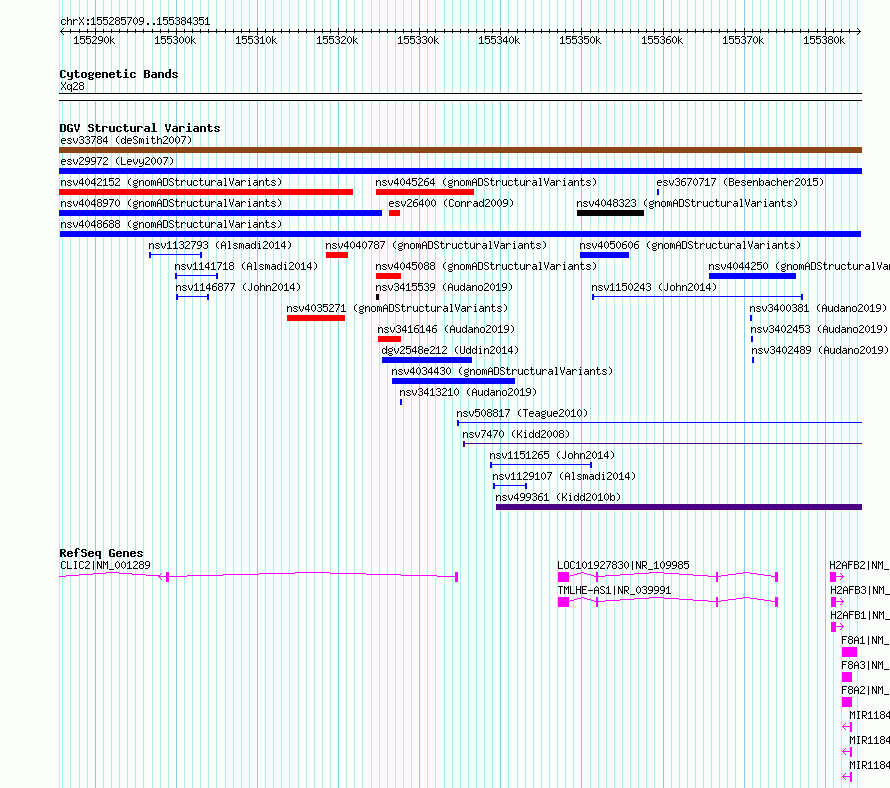Viewport: 890px width, 788px height.
Task: Select the nsv4042152 red gnomAD variant bar
Action: tap(206, 192)
